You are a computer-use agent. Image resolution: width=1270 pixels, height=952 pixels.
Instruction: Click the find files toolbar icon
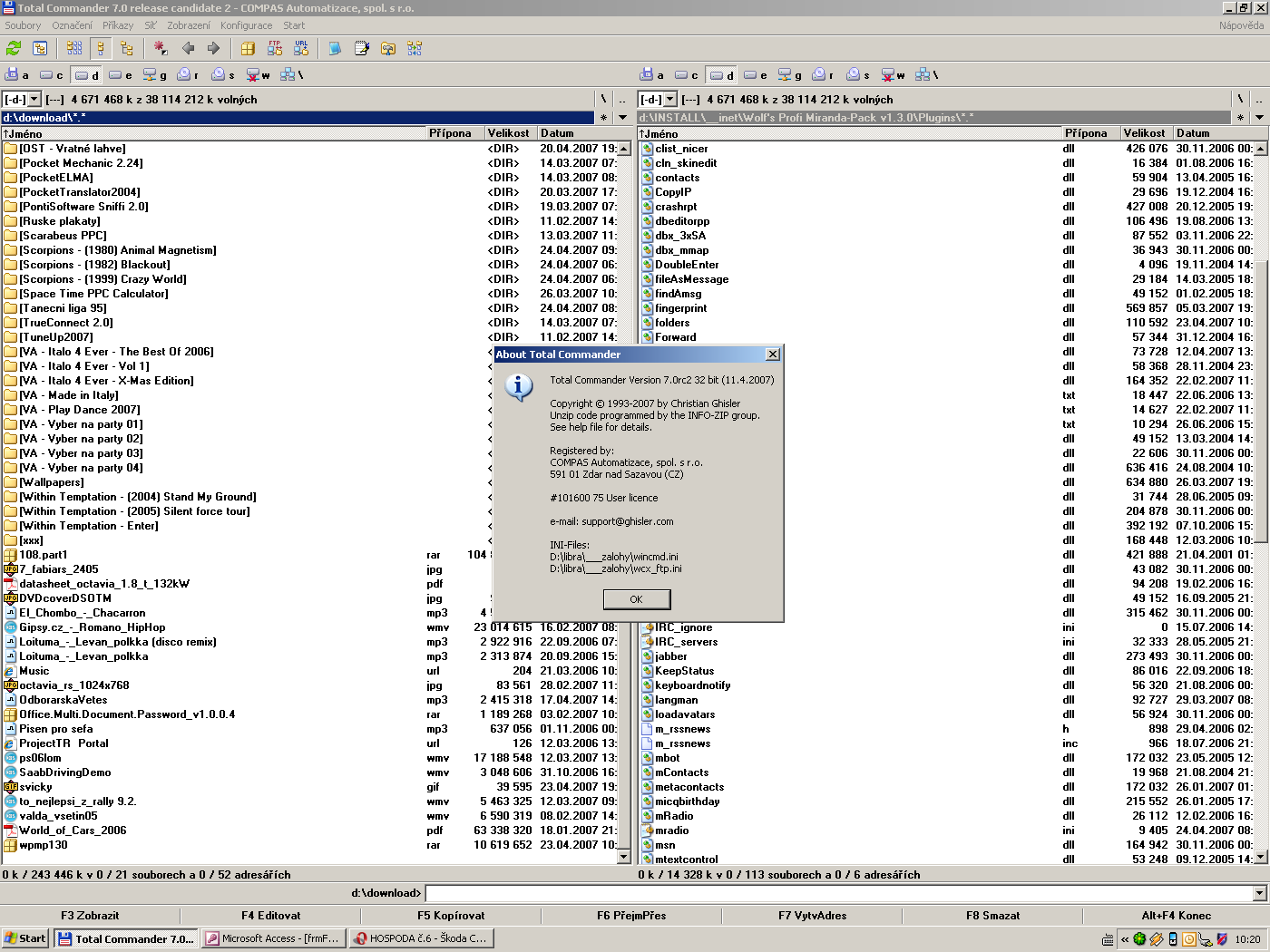click(388, 48)
